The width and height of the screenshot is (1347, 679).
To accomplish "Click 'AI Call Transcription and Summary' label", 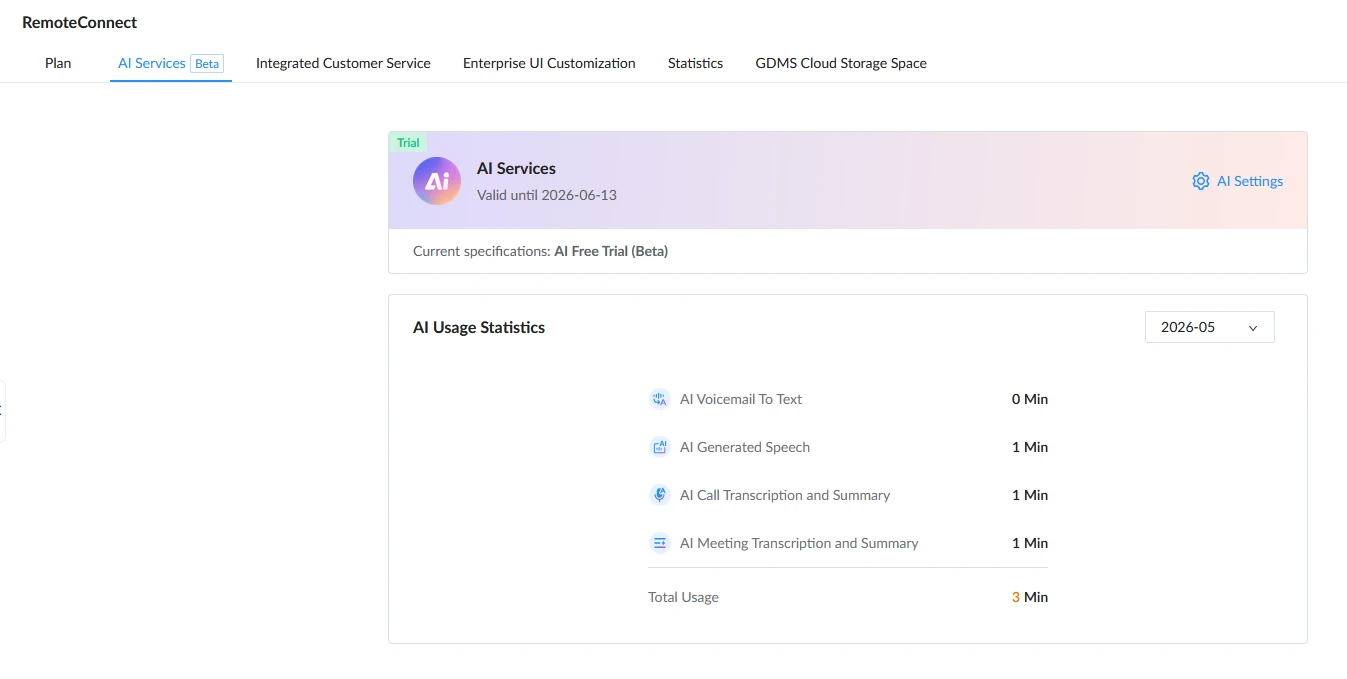I will [x=785, y=495].
